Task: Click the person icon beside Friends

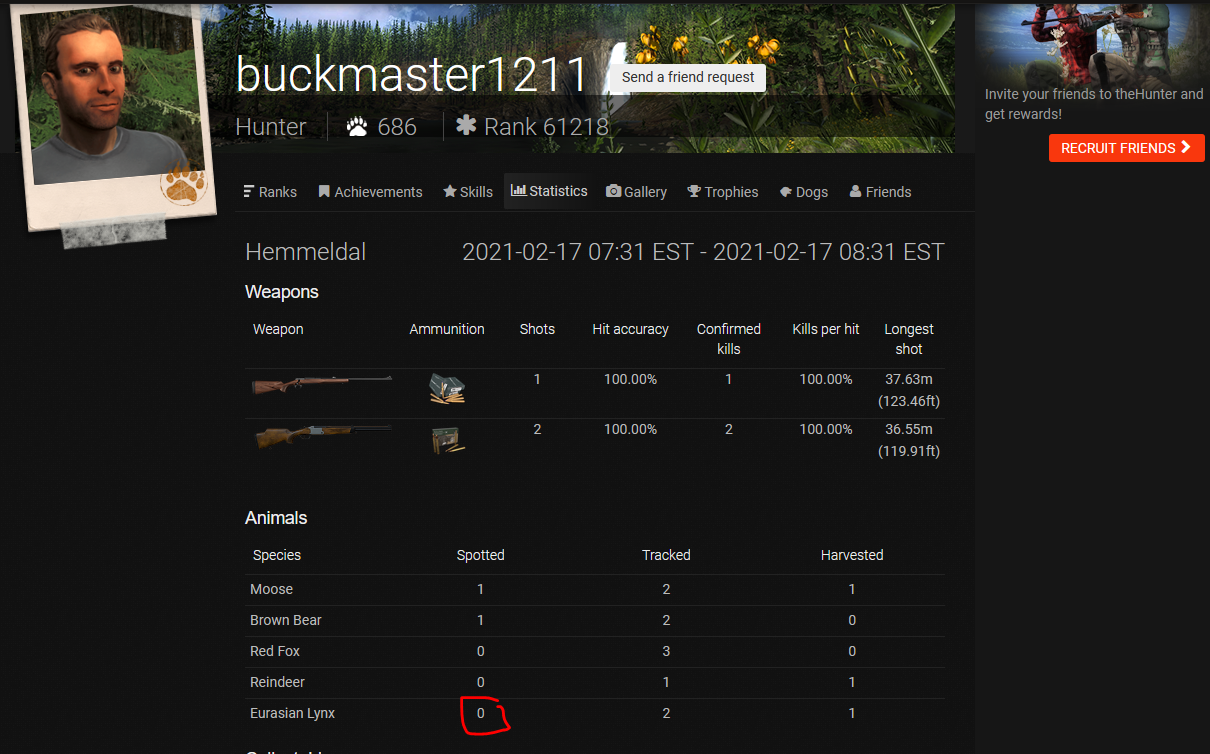Action: click(x=855, y=191)
